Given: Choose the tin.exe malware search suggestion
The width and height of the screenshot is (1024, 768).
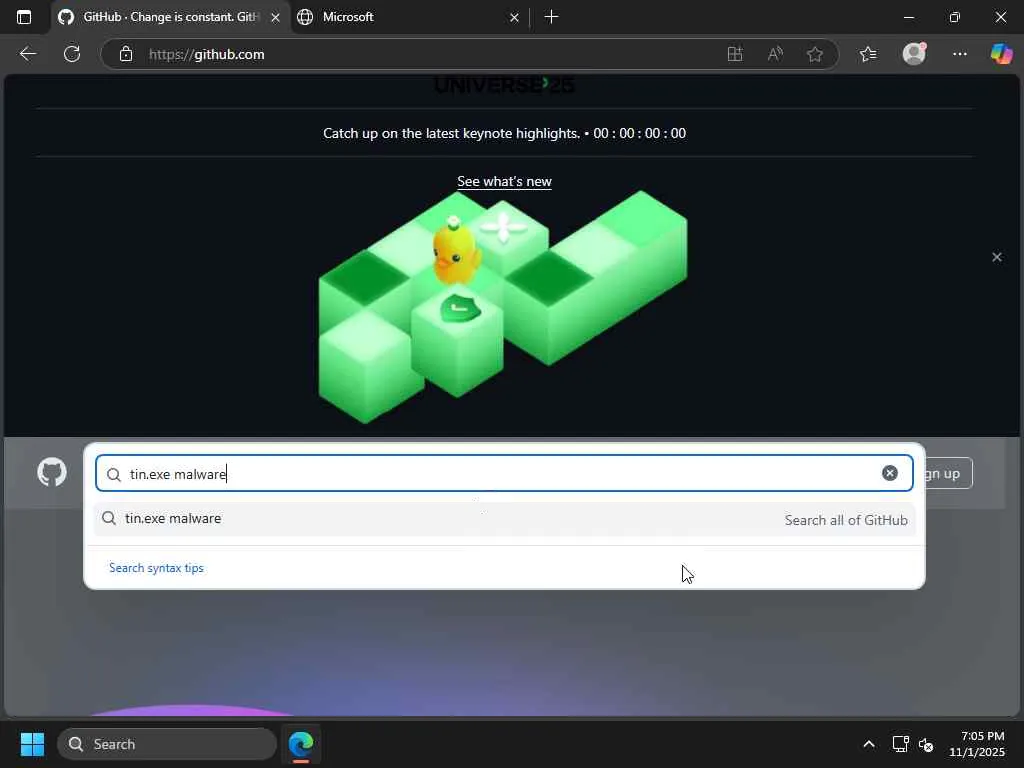Looking at the screenshot, I should (504, 519).
